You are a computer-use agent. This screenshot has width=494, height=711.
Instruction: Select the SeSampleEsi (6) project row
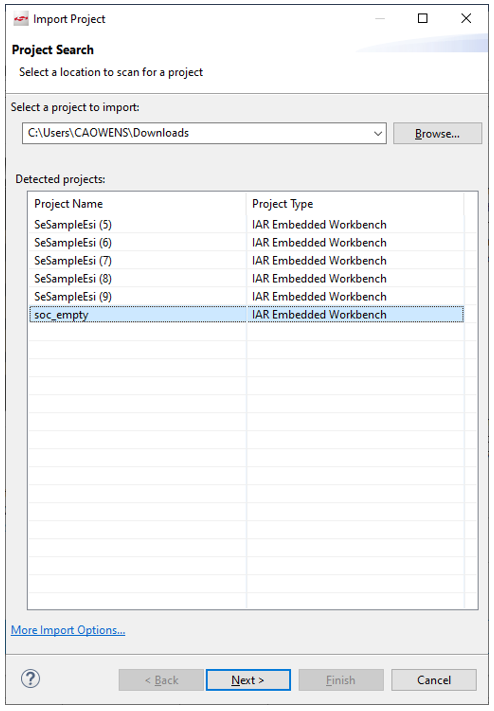[246, 243]
